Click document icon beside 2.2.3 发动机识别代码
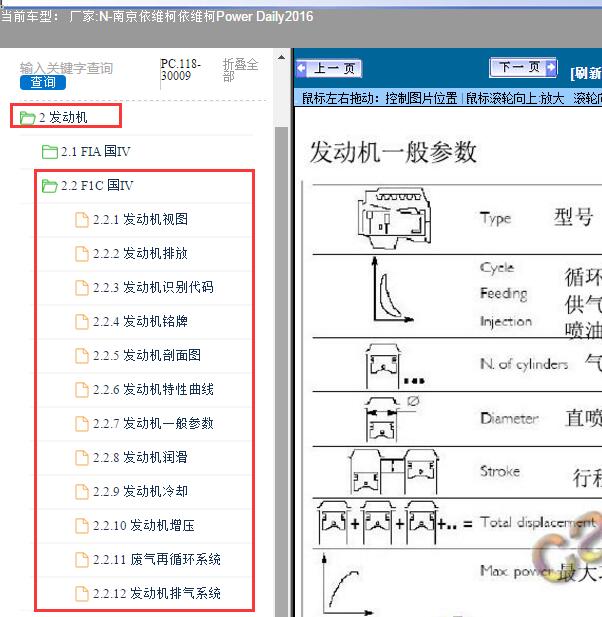 [x=81, y=288]
